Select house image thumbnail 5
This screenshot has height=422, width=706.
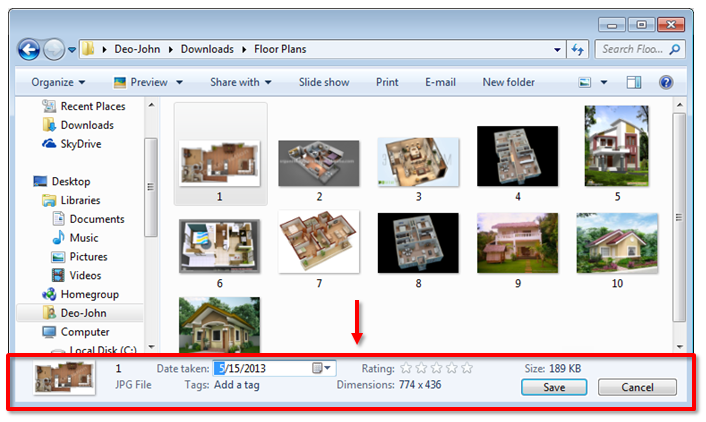616,146
